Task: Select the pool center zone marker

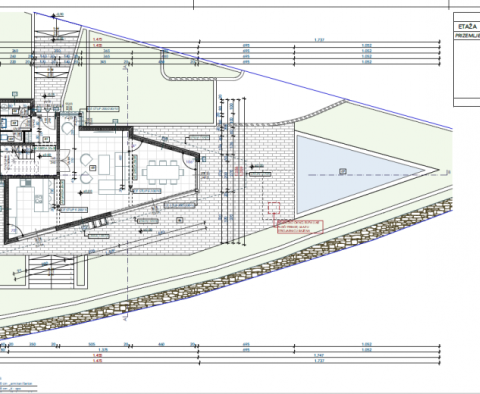Action: (x=343, y=171)
